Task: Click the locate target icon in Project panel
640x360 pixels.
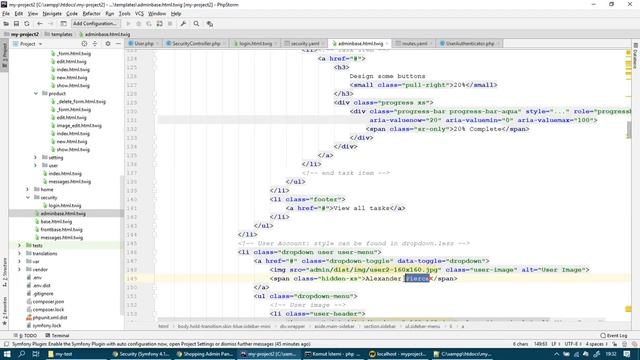Action: 84,44
